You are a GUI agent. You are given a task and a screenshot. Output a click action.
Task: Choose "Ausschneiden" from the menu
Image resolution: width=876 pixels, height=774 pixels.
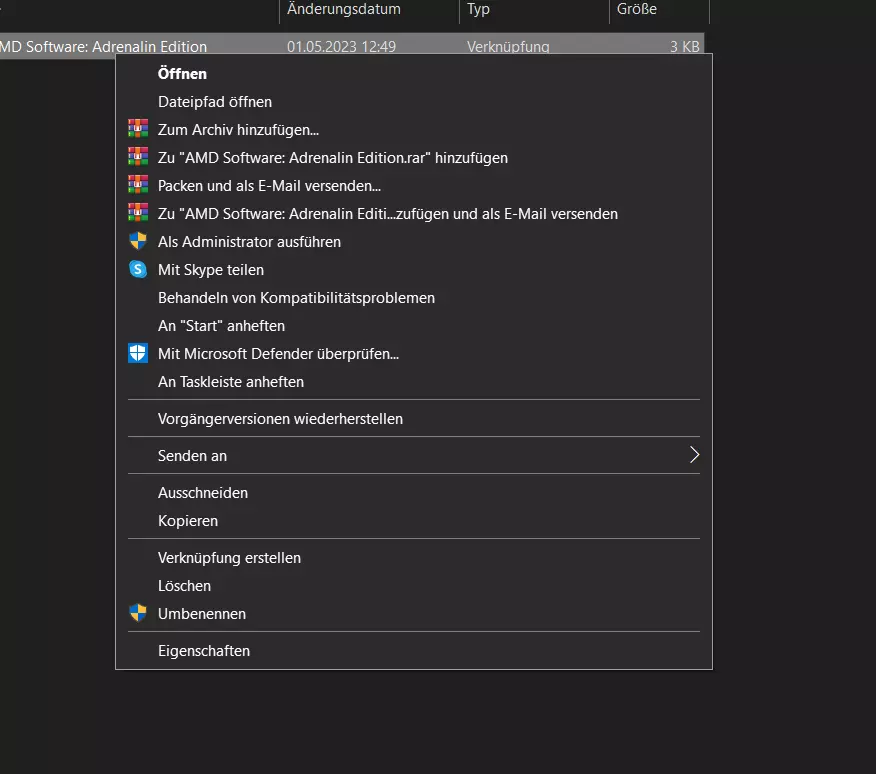[x=414, y=492]
